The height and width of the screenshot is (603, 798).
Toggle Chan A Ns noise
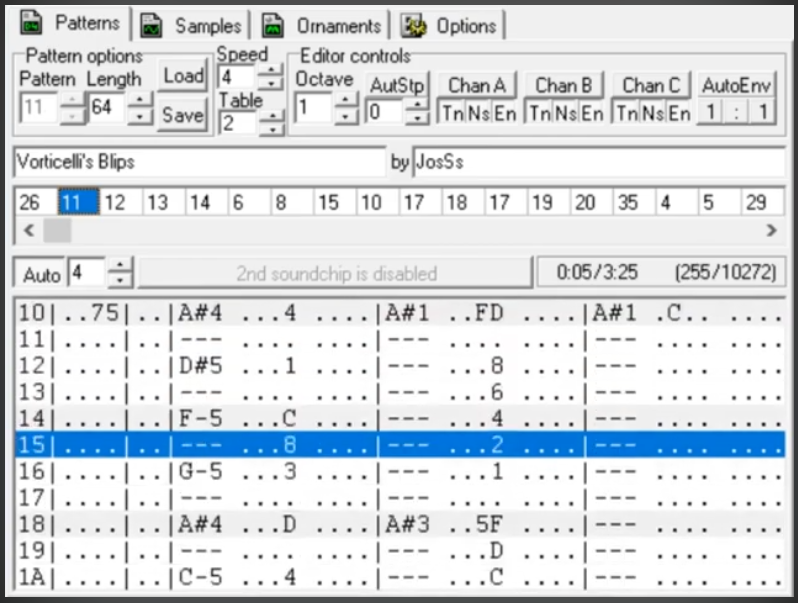click(x=478, y=113)
